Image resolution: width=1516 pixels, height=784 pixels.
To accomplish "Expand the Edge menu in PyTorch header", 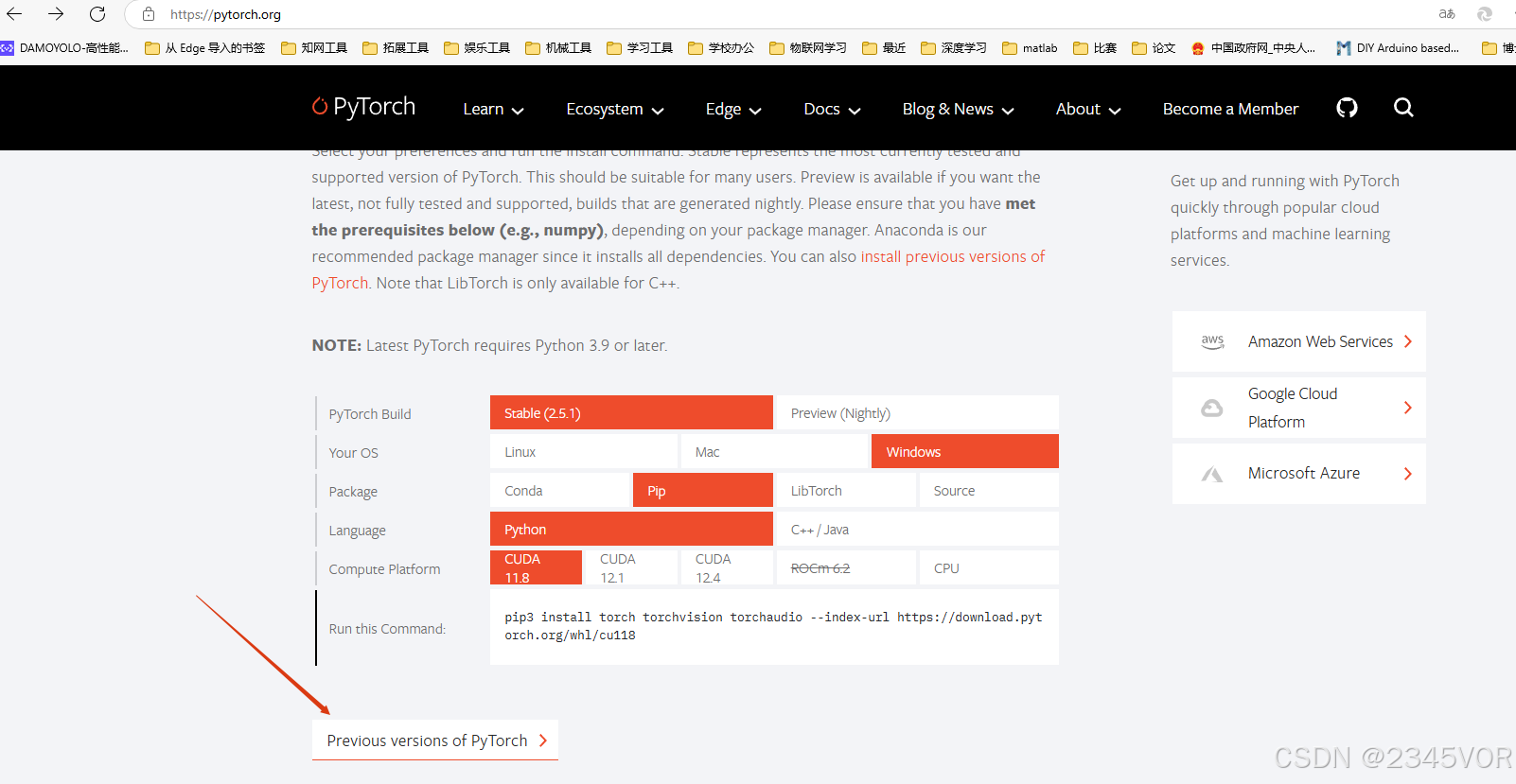I will 733,110.
